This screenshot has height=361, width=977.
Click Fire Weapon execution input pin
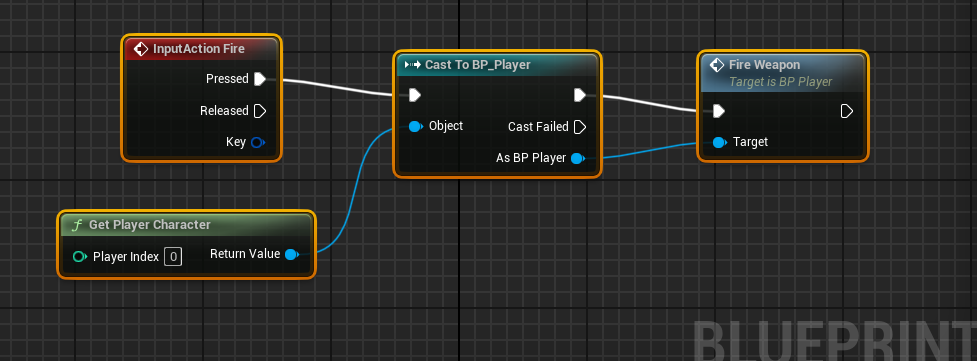(718, 111)
